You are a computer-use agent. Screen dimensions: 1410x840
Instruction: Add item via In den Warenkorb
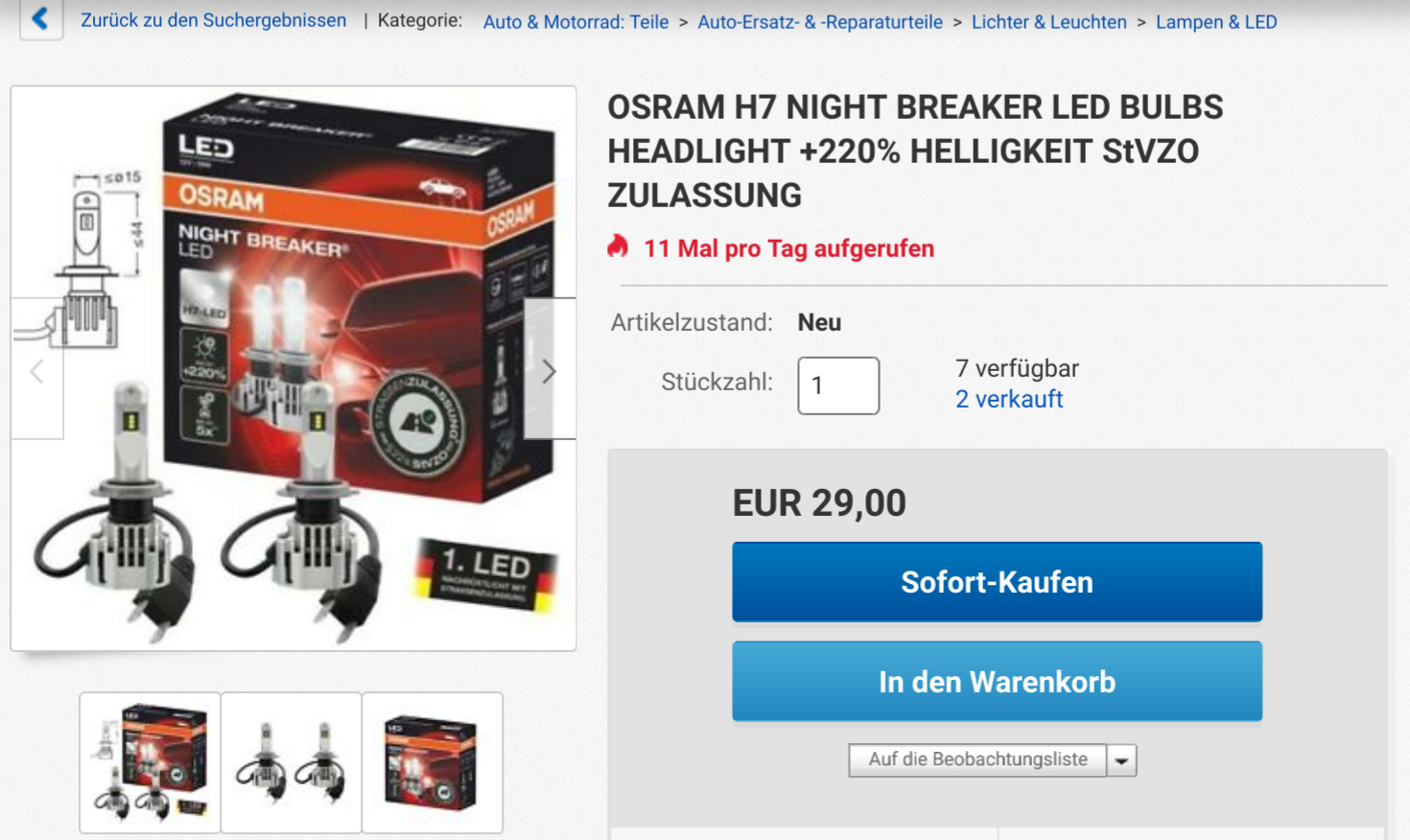[997, 682]
